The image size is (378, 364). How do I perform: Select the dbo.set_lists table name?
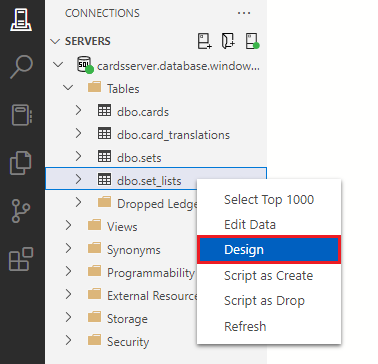click(149, 181)
